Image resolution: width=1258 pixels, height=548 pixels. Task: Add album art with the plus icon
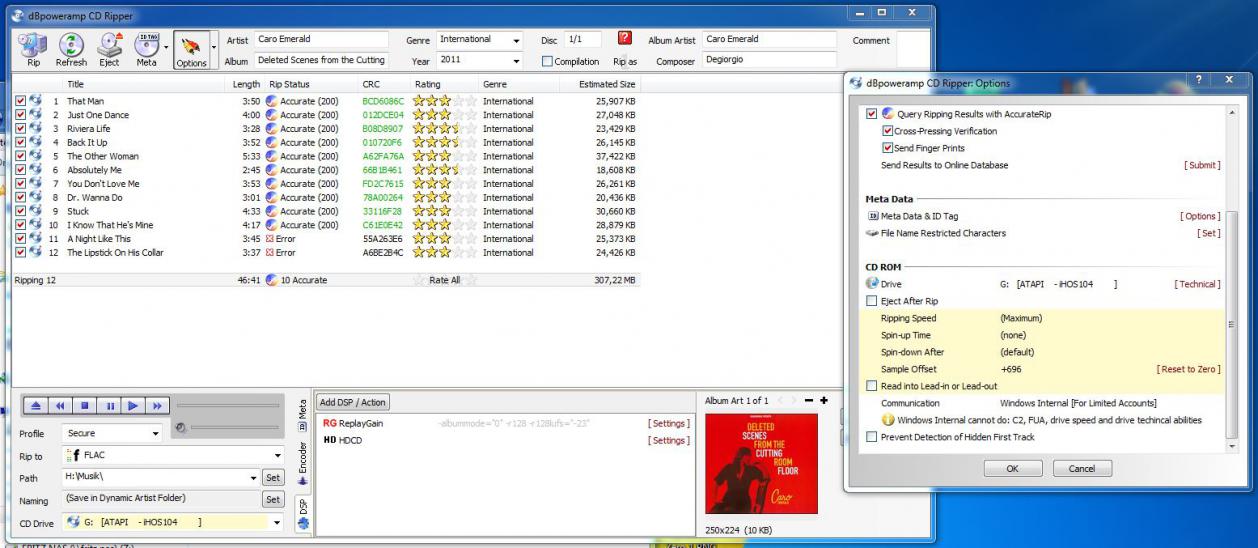click(x=824, y=401)
